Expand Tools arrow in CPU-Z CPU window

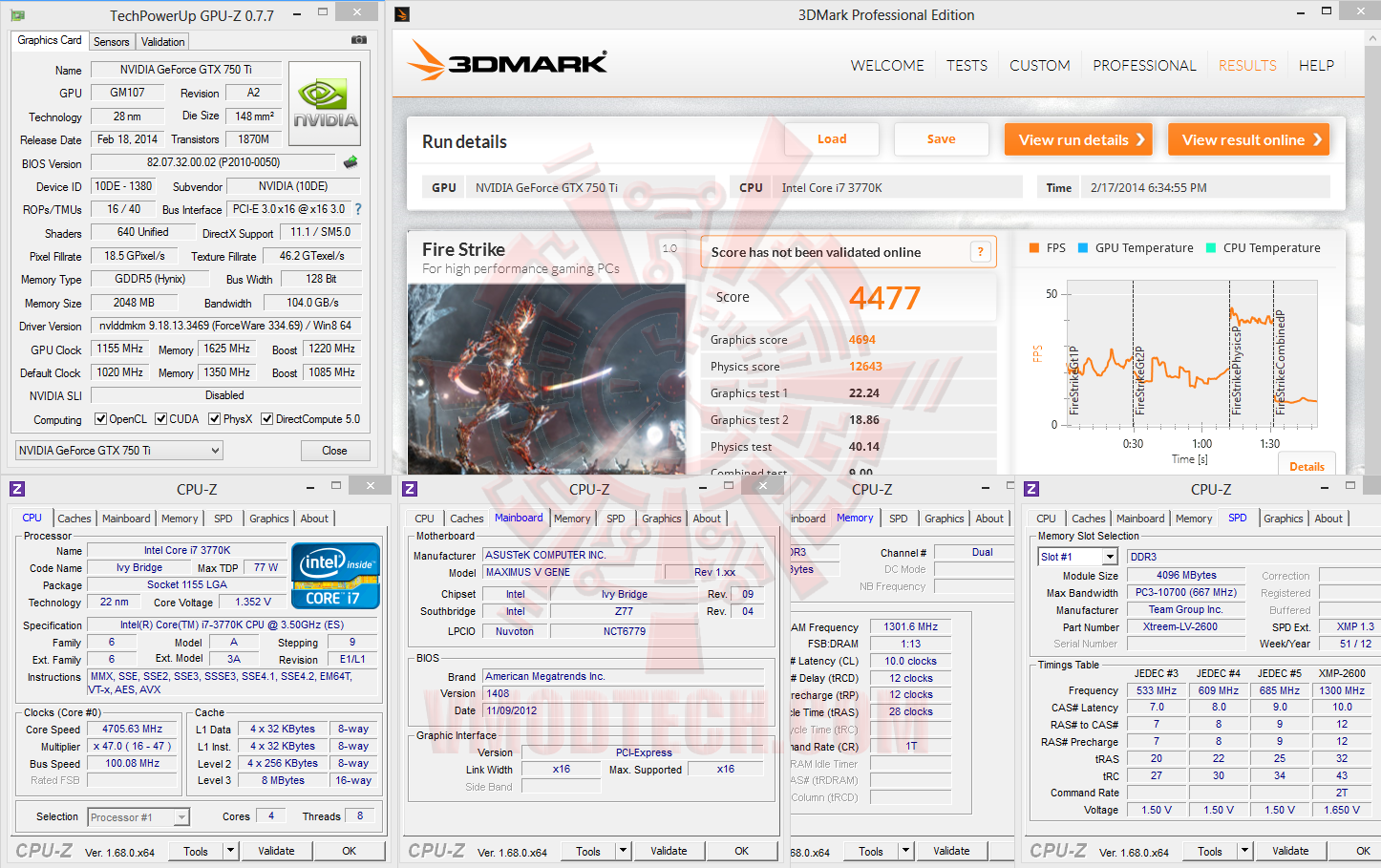[230, 851]
